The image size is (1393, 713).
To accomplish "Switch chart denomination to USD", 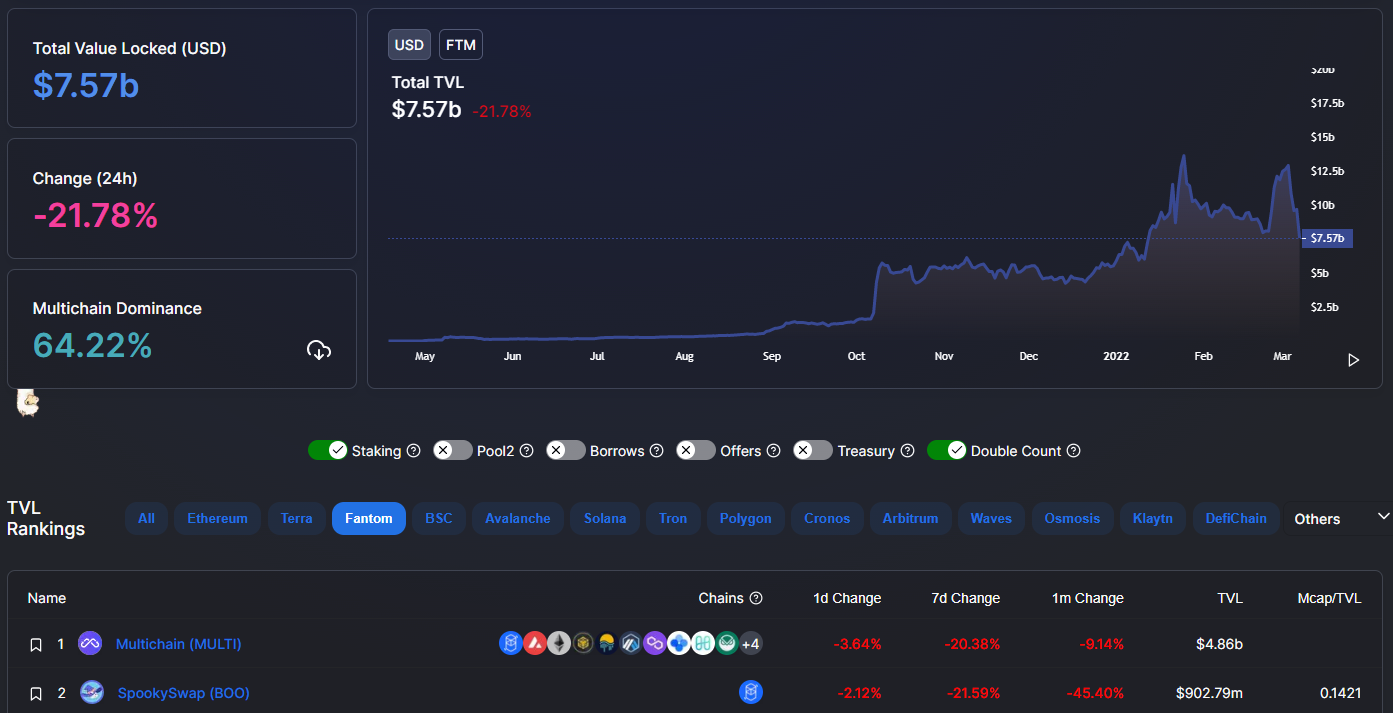I will 409,45.
